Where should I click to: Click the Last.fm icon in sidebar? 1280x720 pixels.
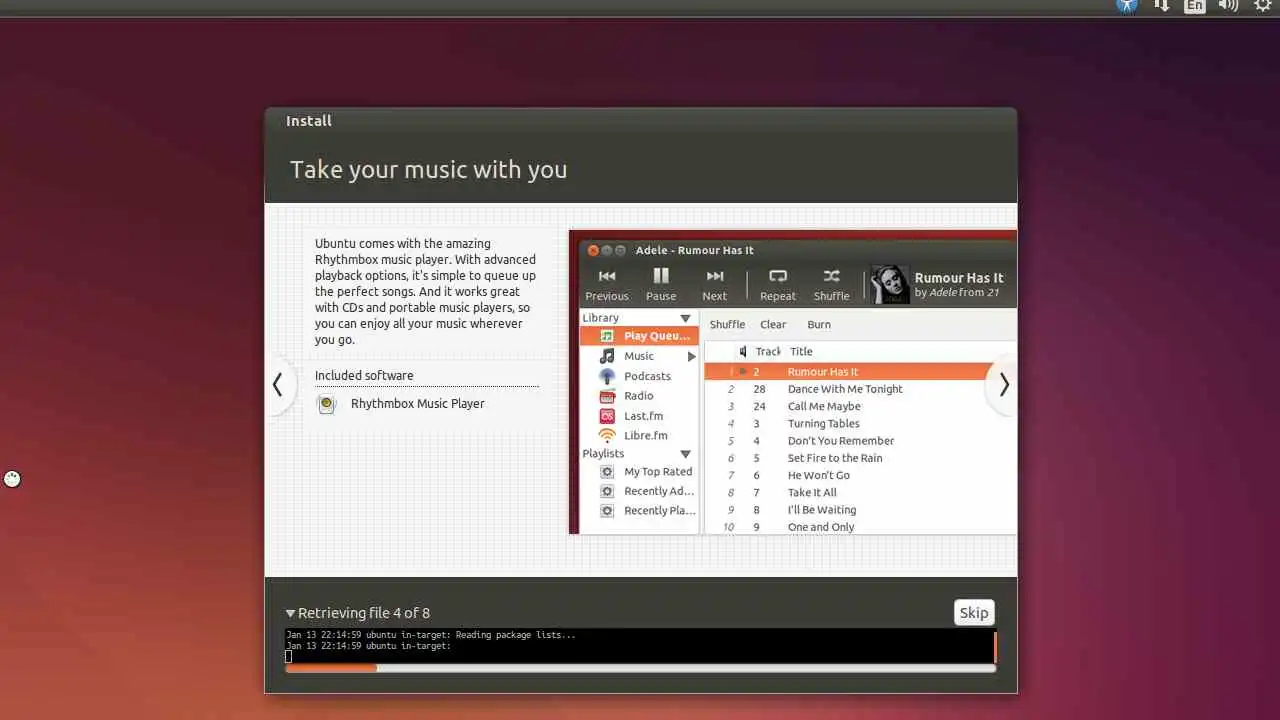coord(607,416)
